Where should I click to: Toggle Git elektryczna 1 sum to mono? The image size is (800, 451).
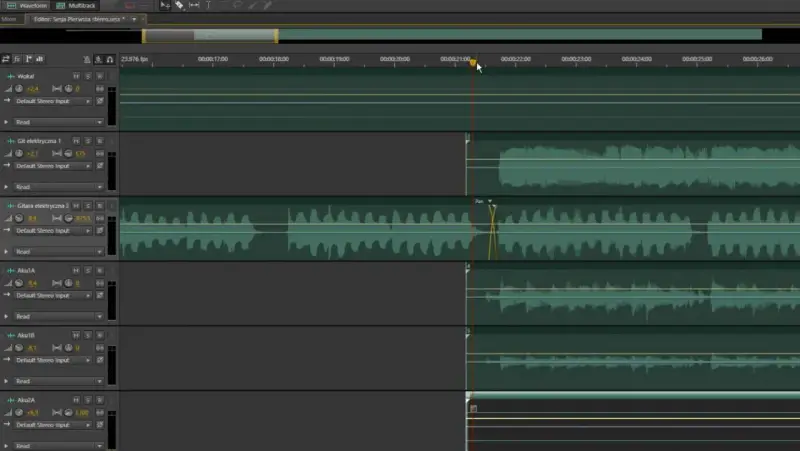pos(100,154)
